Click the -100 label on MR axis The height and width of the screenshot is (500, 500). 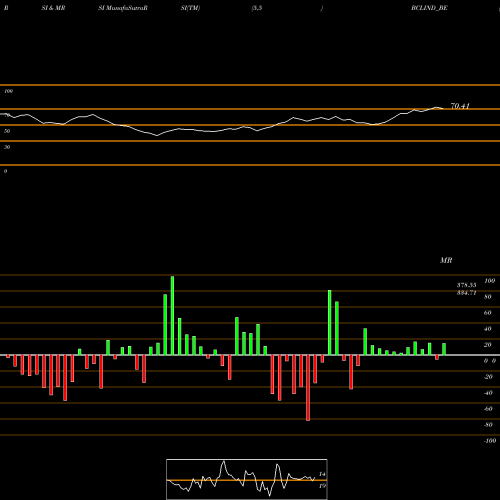[x=490, y=441]
